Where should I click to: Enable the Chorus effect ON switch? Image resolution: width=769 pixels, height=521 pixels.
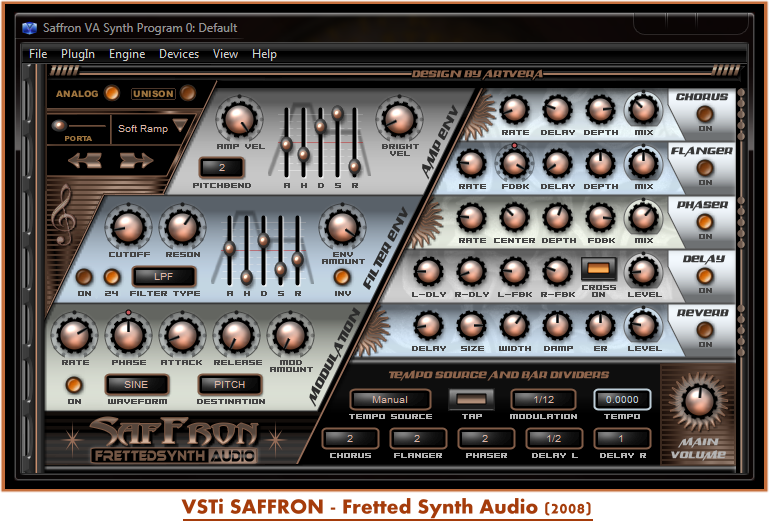(705, 114)
